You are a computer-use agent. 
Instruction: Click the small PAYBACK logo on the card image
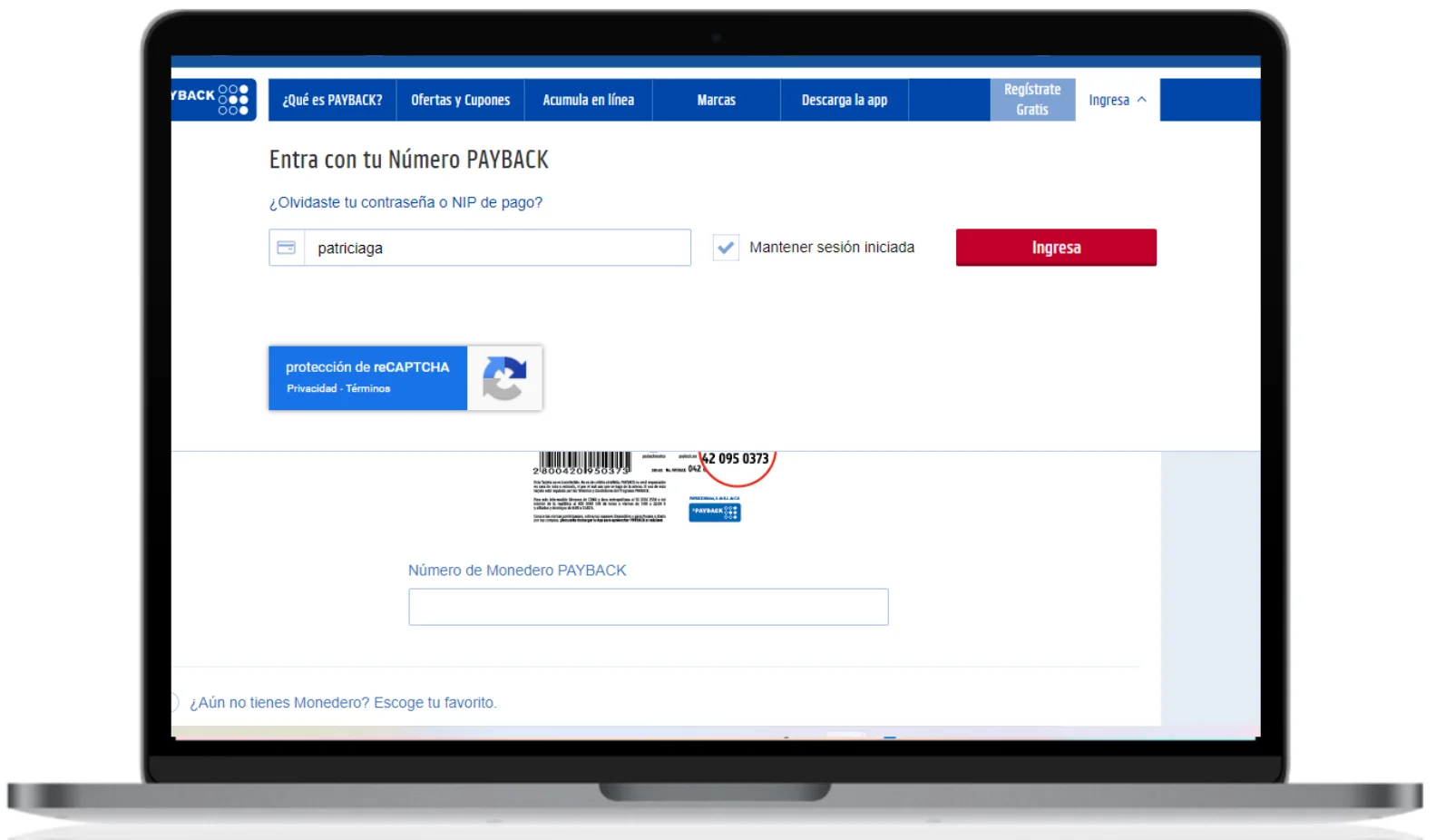tap(715, 512)
